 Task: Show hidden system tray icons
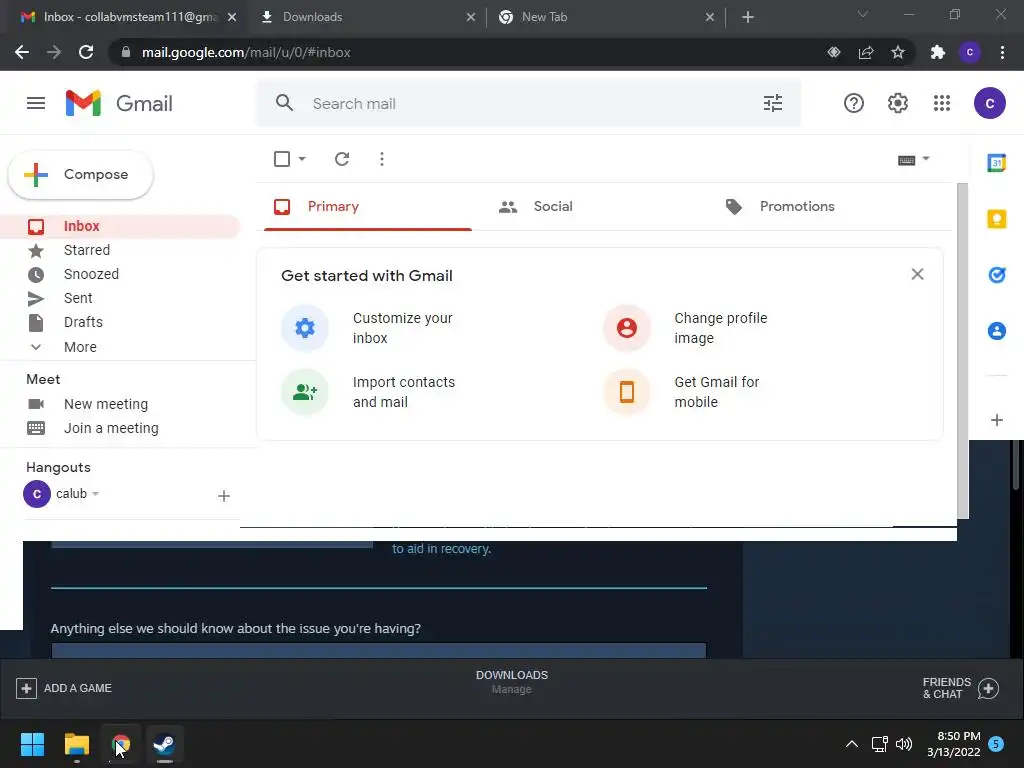coord(852,744)
